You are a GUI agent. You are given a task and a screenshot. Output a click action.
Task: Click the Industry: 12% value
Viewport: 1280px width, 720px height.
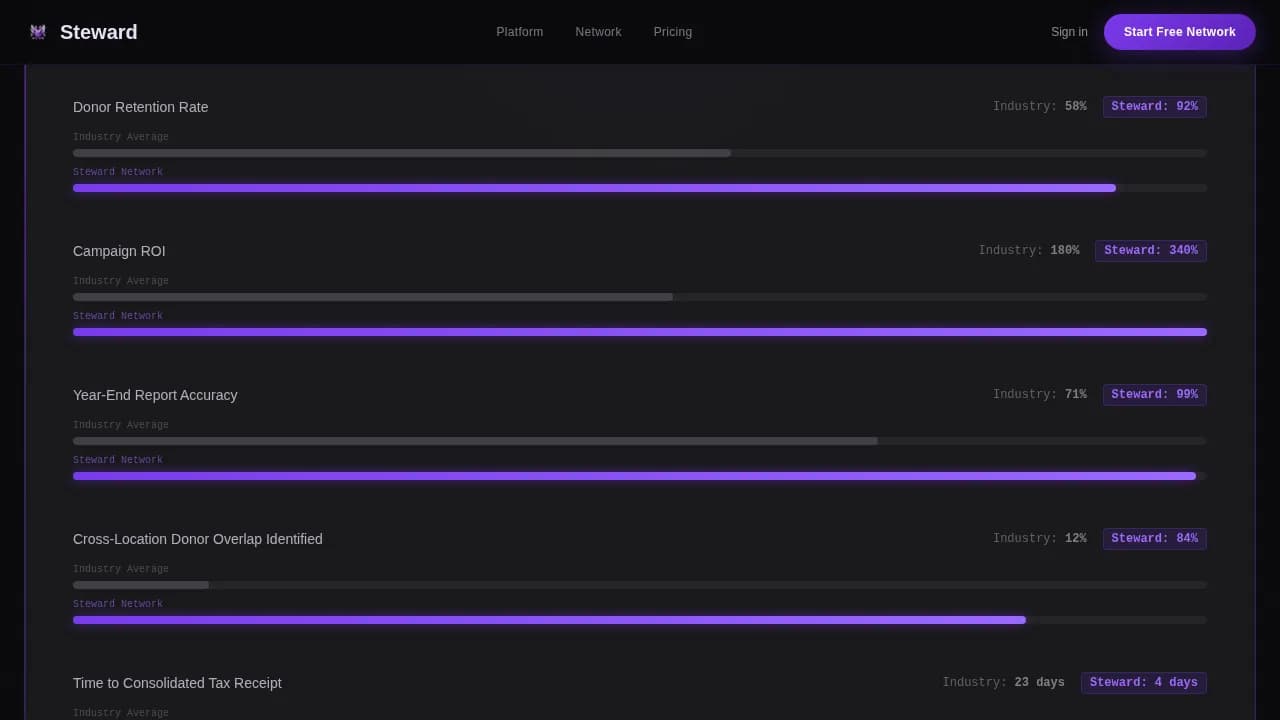[1040, 538]
